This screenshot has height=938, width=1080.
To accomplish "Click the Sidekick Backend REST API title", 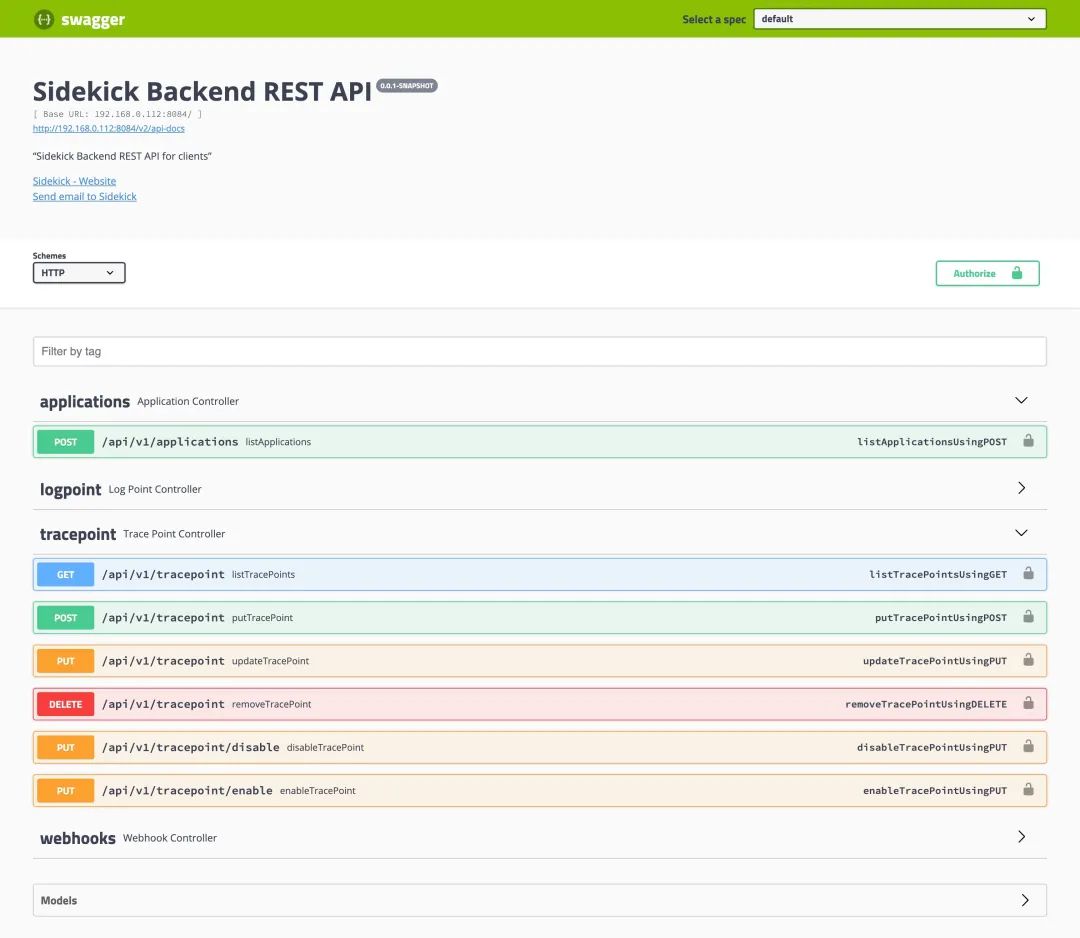I will (202, 92).
